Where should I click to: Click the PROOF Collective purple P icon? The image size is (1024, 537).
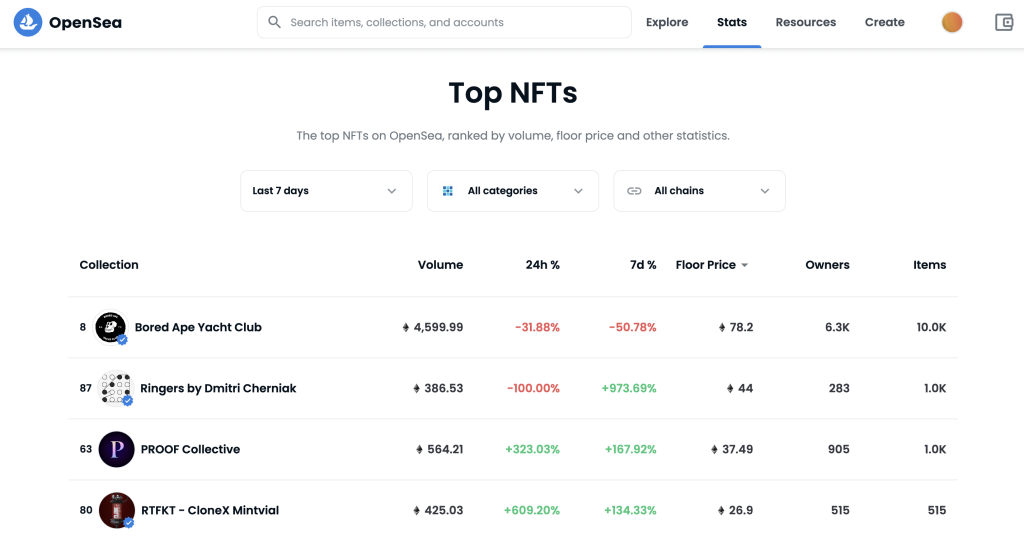click(116, 449)
